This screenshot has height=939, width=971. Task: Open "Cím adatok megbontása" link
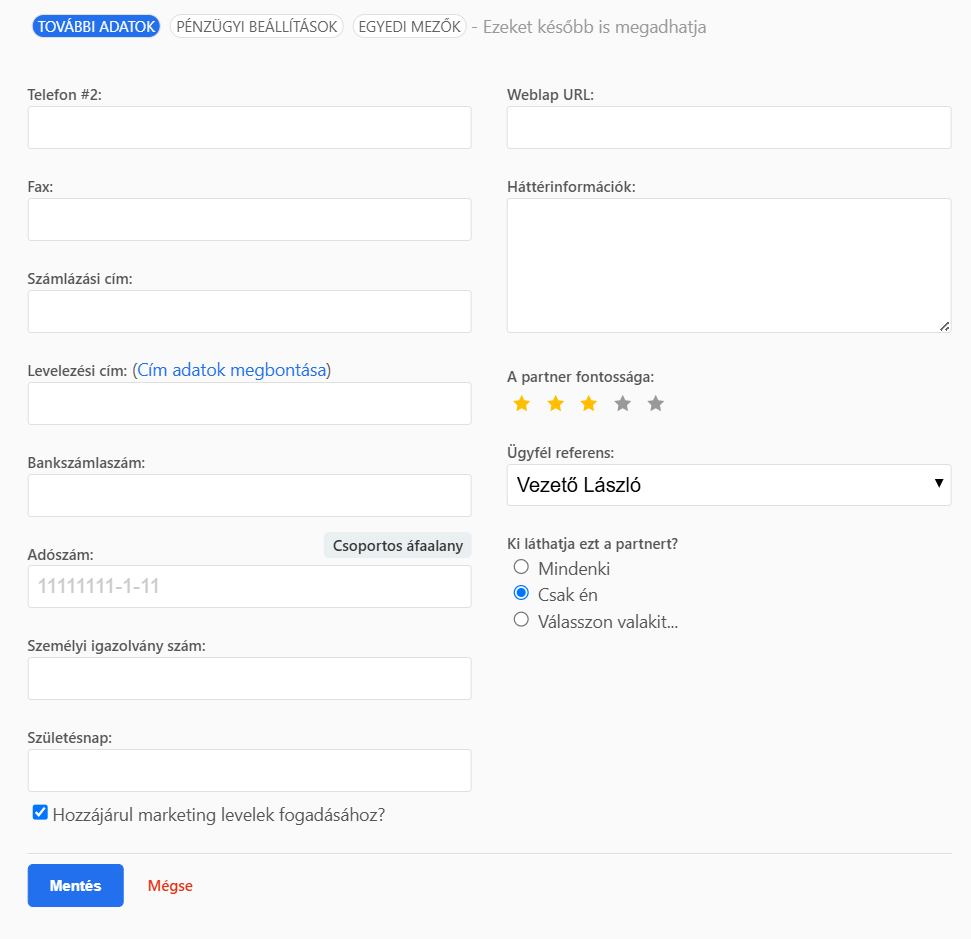(x=232, y=370)
